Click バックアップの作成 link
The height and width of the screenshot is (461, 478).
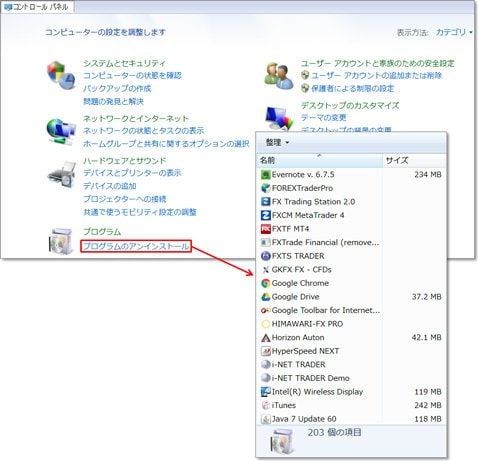tap(117, 89)
